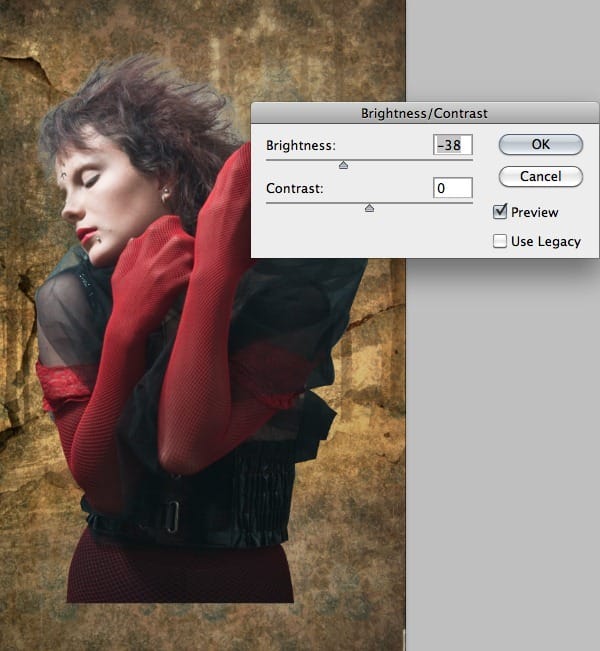Grab the Brightness slider triangle handle
Screen dimensions: 600x651
(x=343, y=165)
